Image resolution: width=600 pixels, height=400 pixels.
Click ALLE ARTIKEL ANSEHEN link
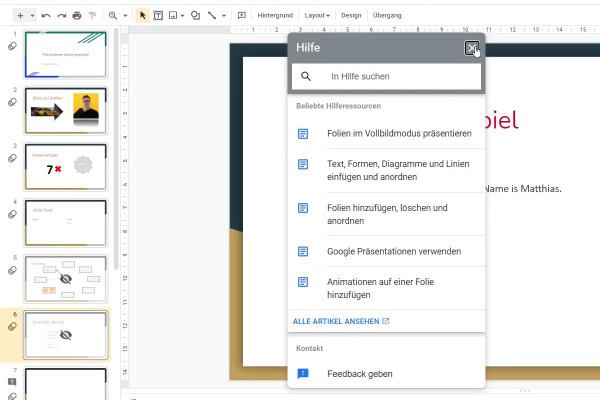[341, 322]
